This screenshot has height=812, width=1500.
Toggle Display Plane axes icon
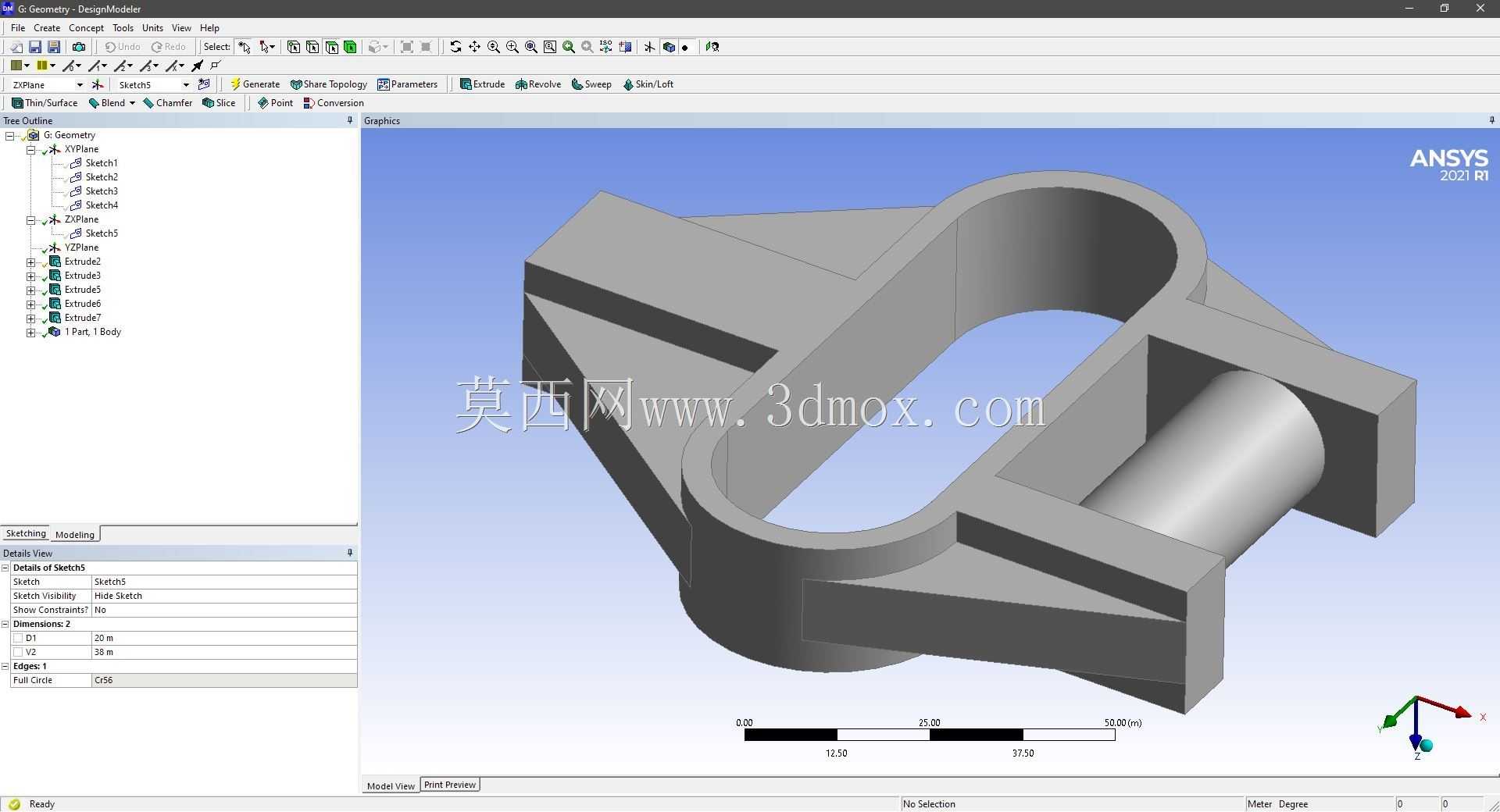[649, 47]
